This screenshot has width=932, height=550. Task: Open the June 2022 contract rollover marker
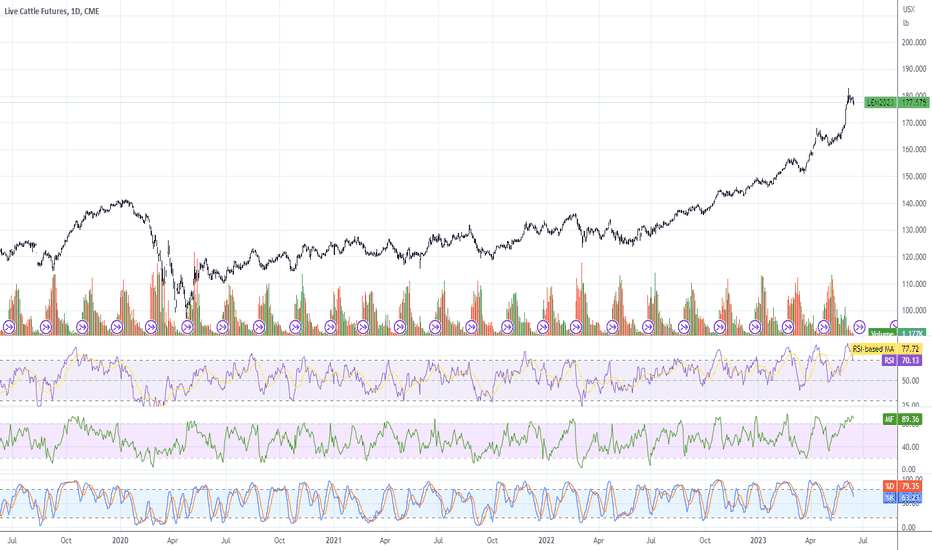[648, 326]
